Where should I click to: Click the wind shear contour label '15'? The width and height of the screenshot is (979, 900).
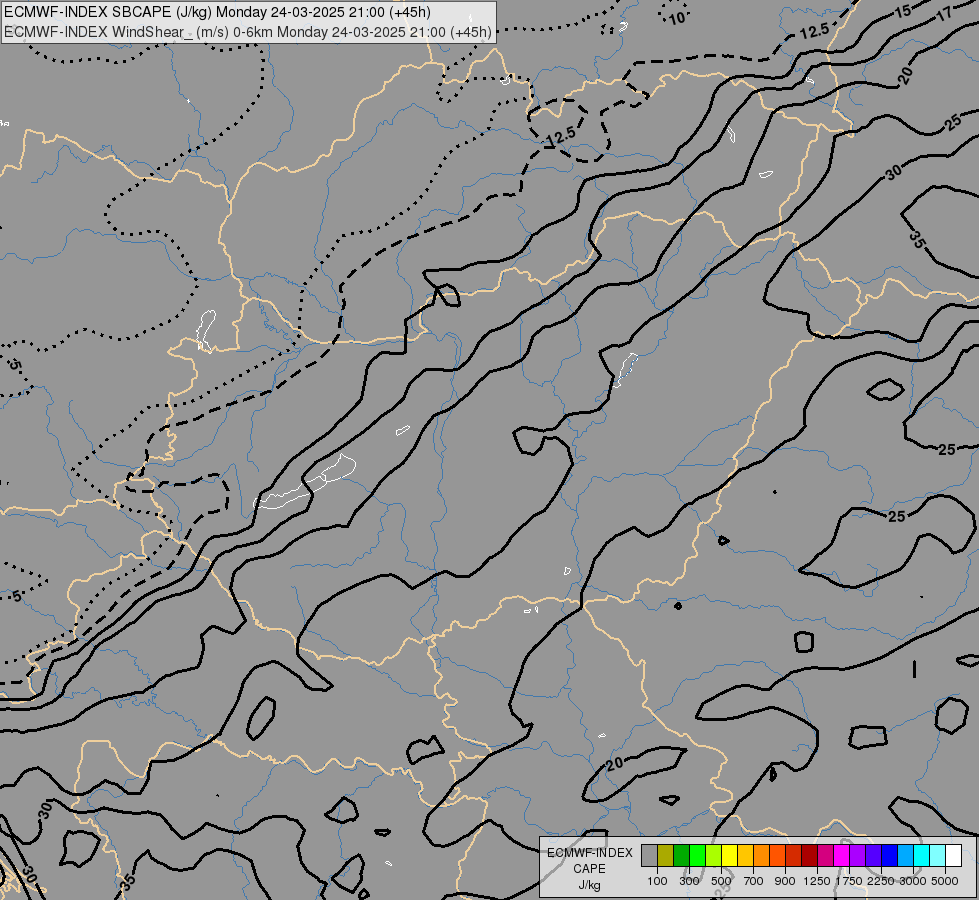(x=903, y=11)
